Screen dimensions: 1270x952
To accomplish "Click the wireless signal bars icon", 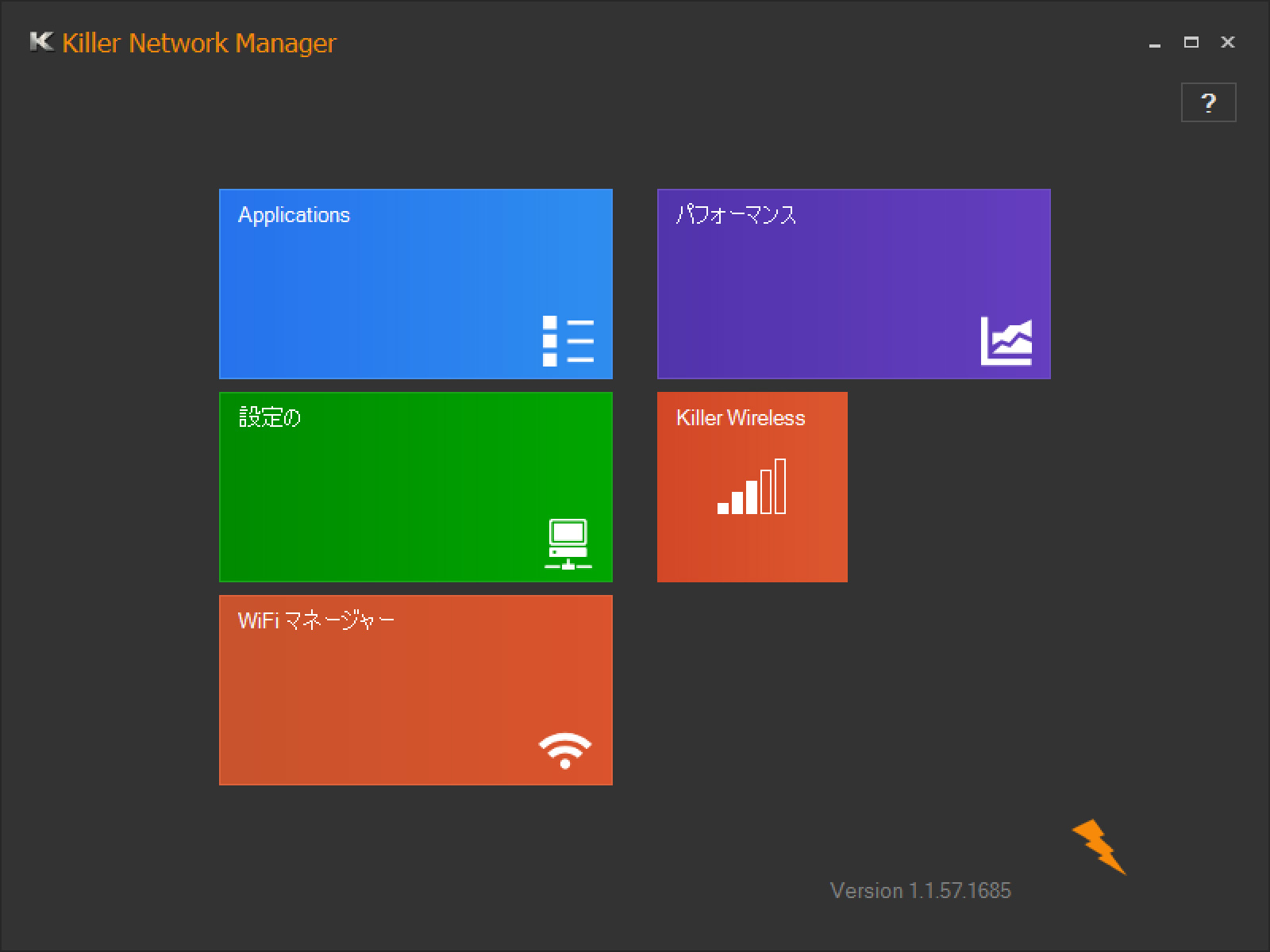I will point(752,486).
